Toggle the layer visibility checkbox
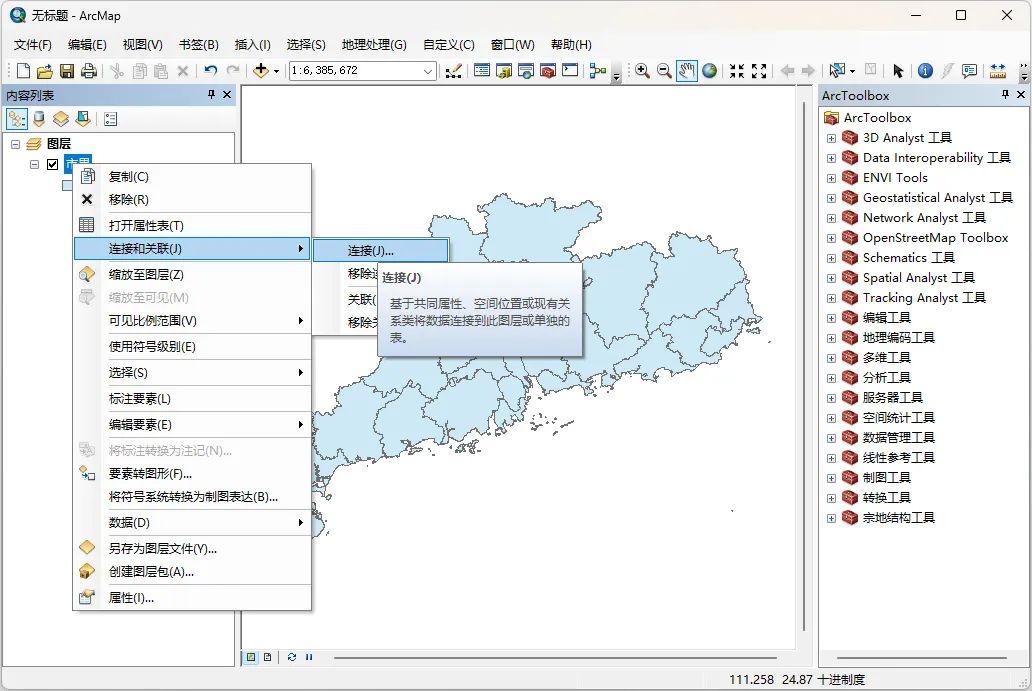Image resolution: width=1032 pixels, height=691 pixels. tap(53, 164)
